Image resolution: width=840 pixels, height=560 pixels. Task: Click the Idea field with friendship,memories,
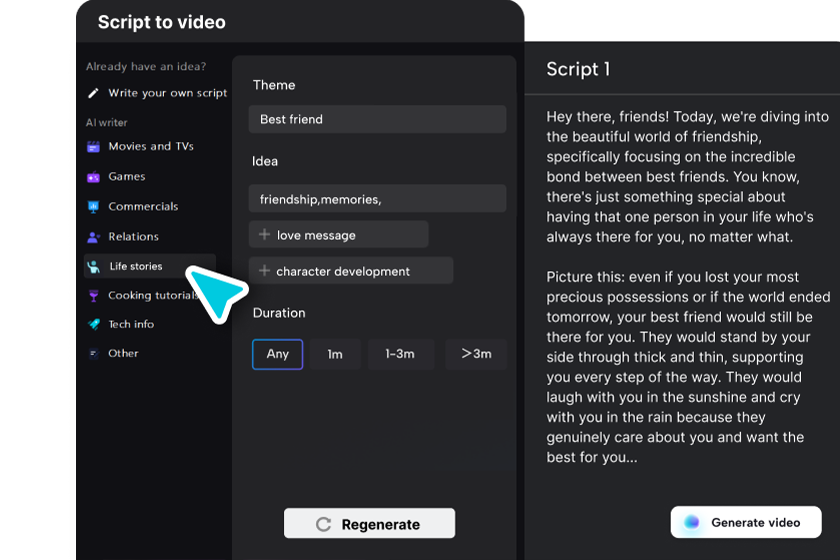(378, 199)
